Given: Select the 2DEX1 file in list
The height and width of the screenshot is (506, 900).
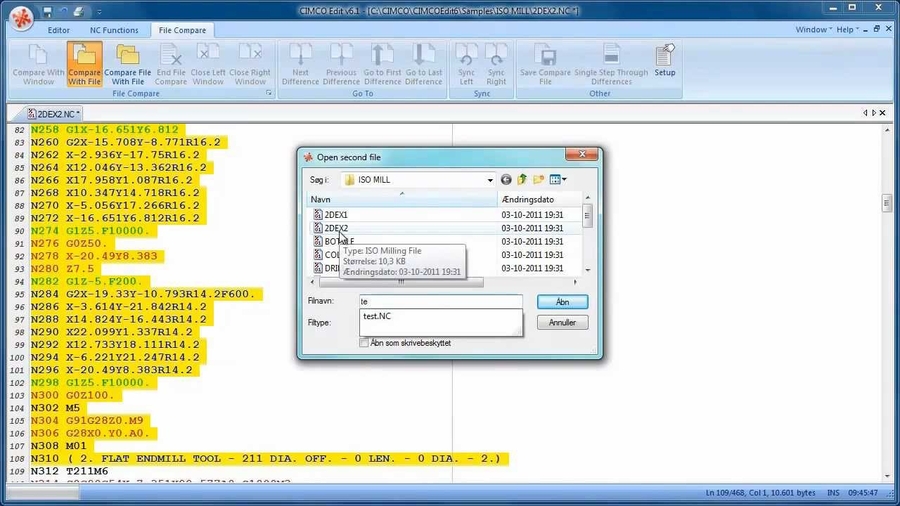Looking at the screenshot, I should tap(336, 215).
